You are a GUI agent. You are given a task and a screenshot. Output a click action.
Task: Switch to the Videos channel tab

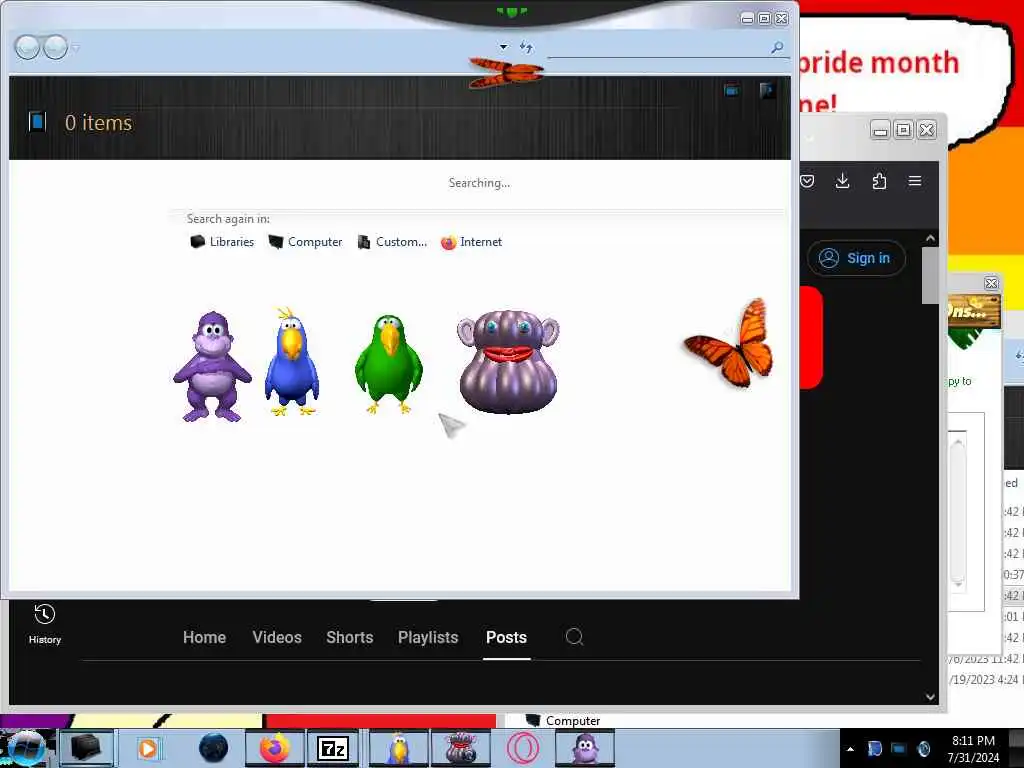[277, 637]
